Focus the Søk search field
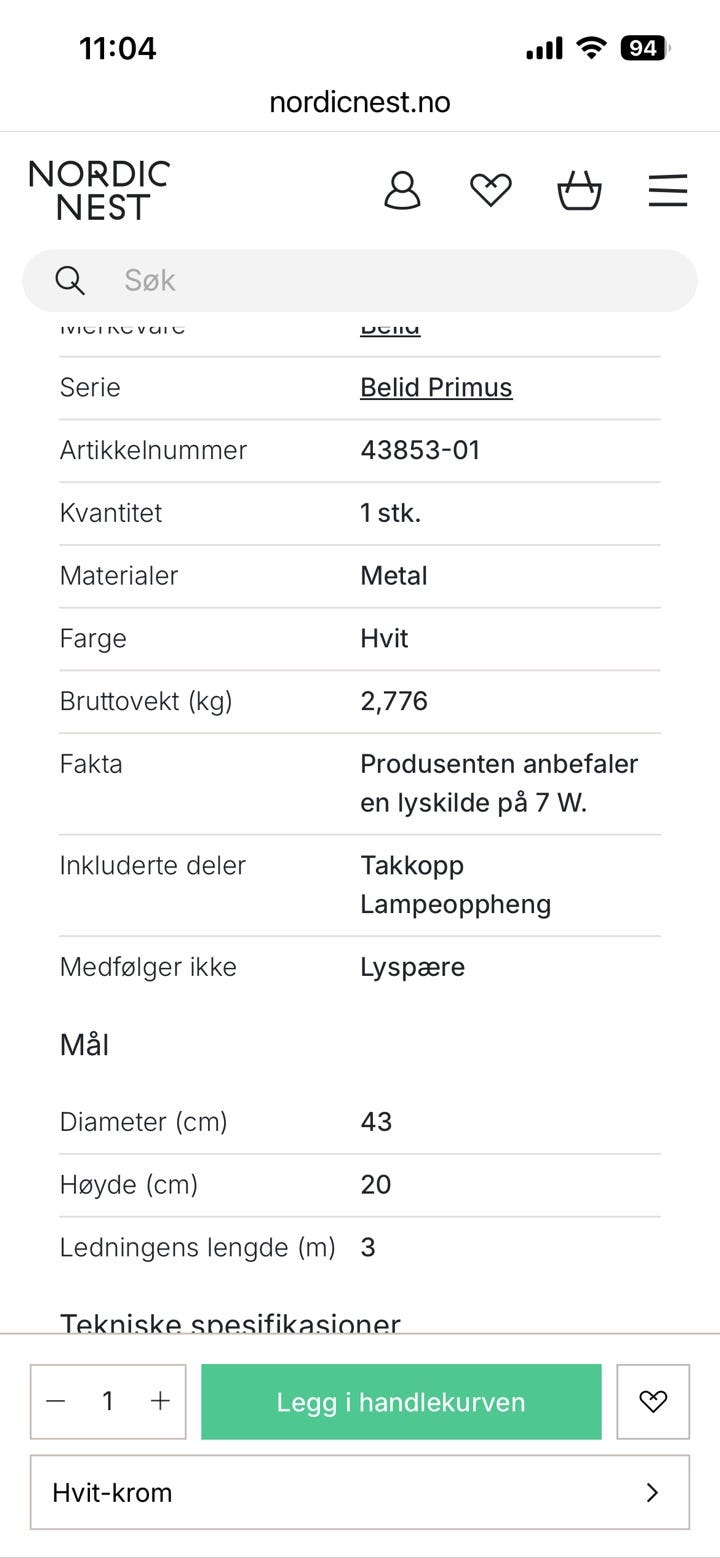Viewport: 720px width, 1558px height. (x=380, y=281)
